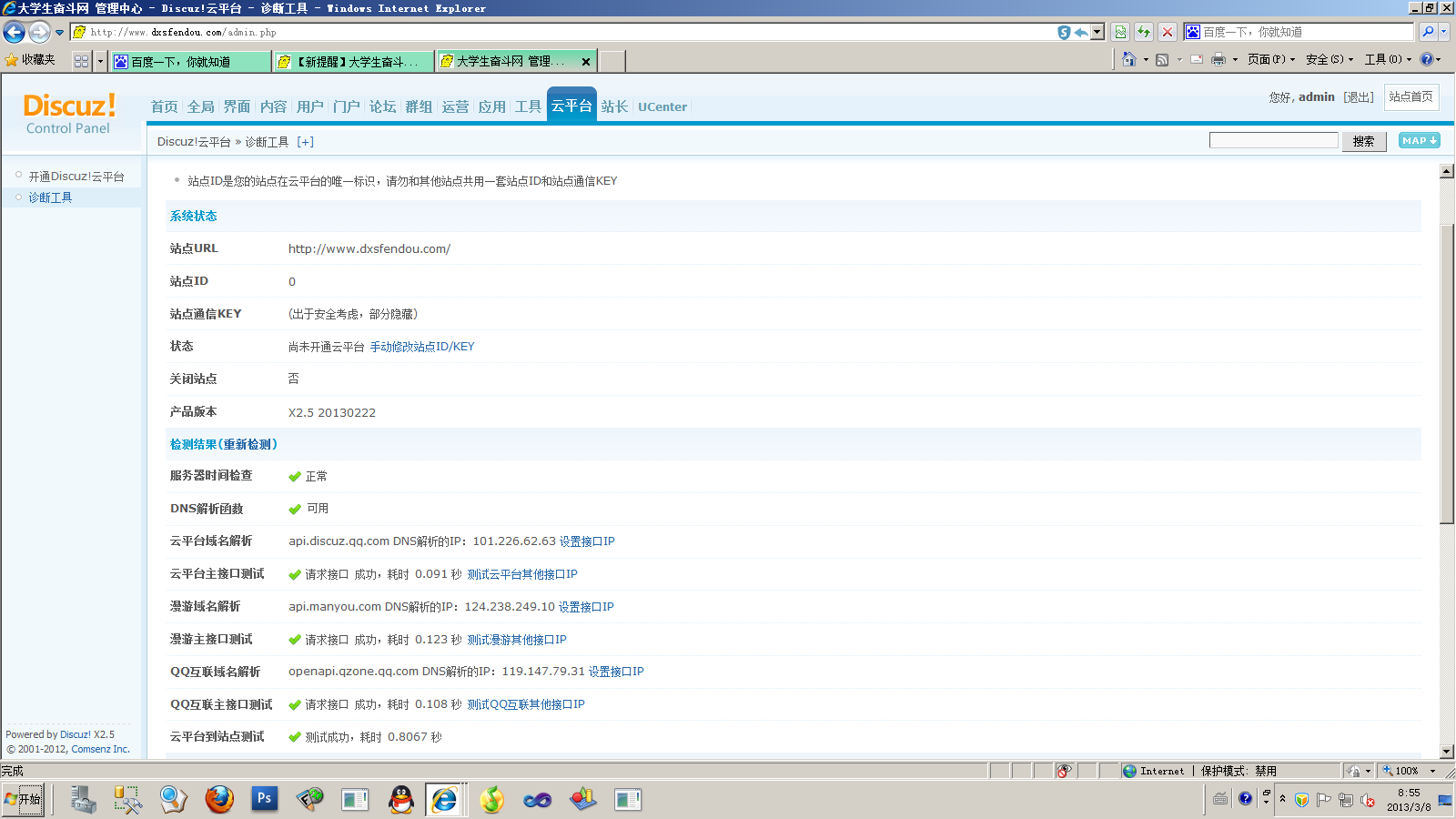Click the security shield tray icon
The height and width of the screenshot is (819, 1456).
click(1302, 800)
